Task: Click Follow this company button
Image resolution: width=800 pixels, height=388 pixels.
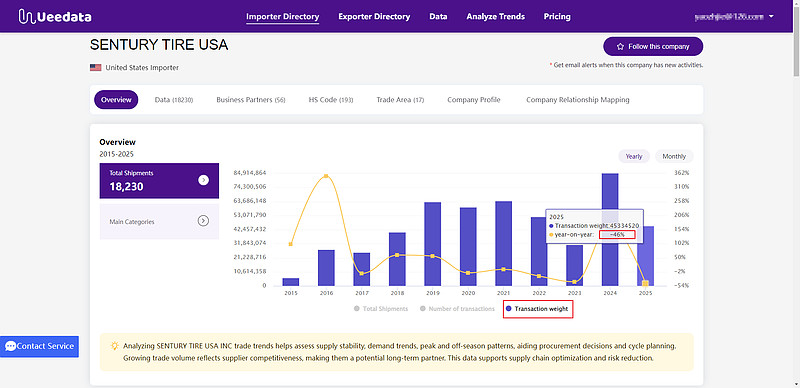Action: (x=653, y=46)
